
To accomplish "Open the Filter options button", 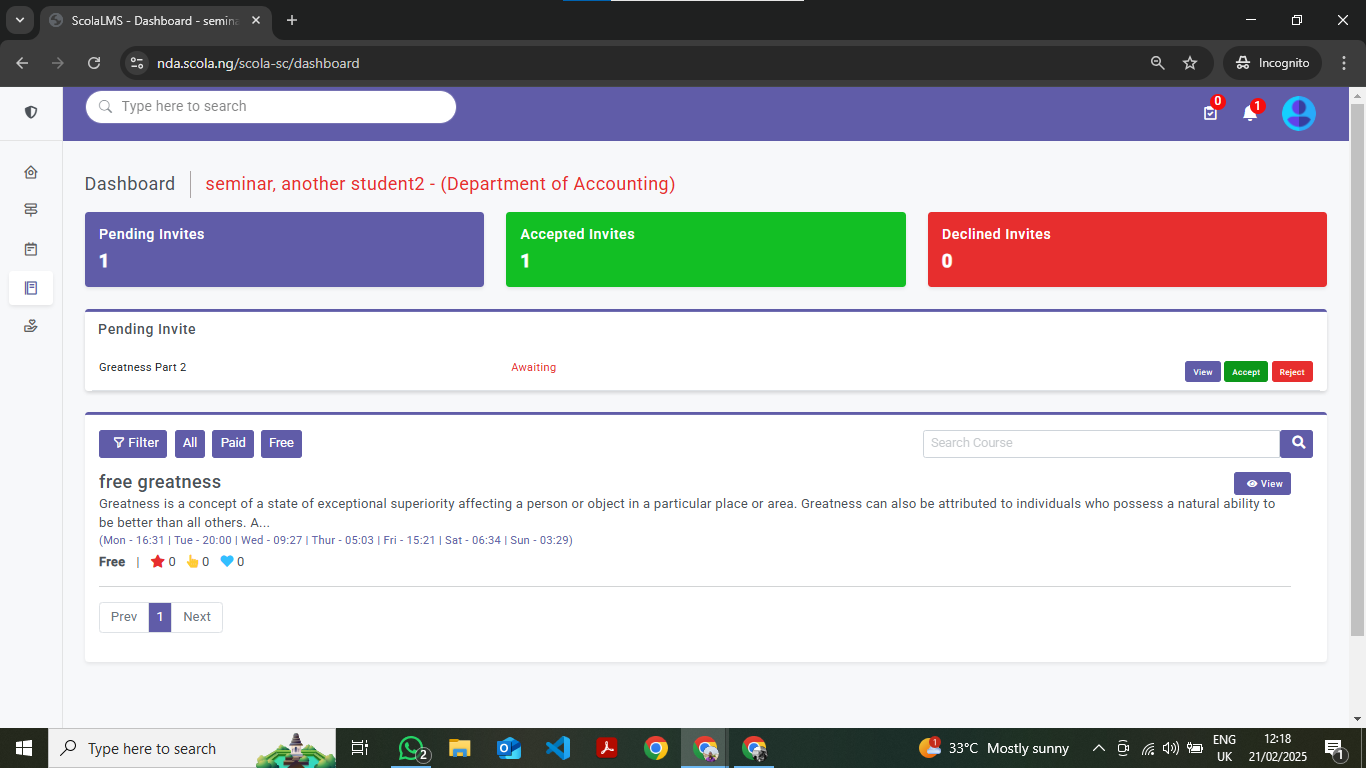I will point(133,443).
